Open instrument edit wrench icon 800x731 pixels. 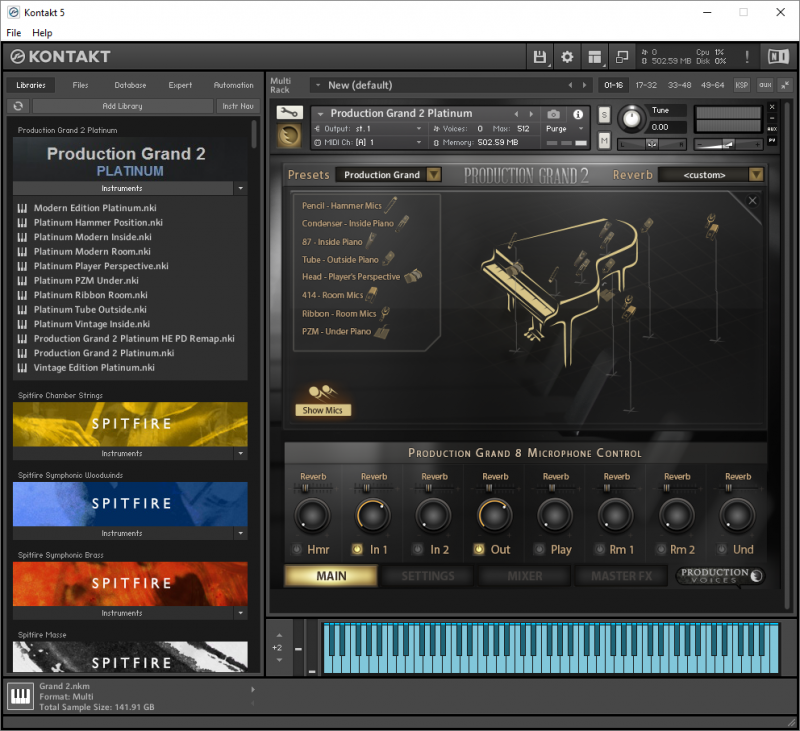click(290, 112)
